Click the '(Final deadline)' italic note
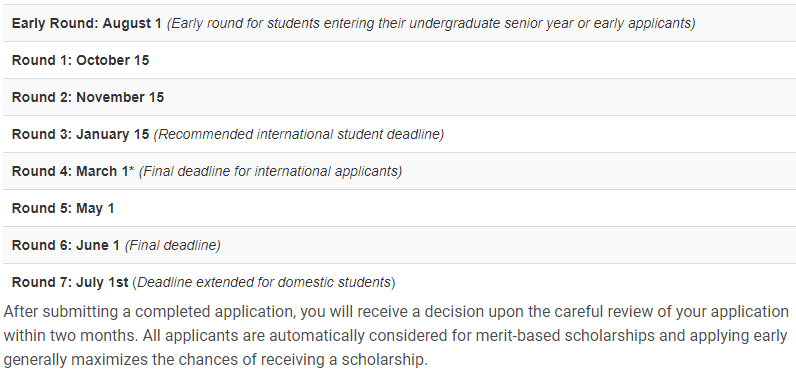Screen dimensions: 796x370 click(x=173, y=246)
